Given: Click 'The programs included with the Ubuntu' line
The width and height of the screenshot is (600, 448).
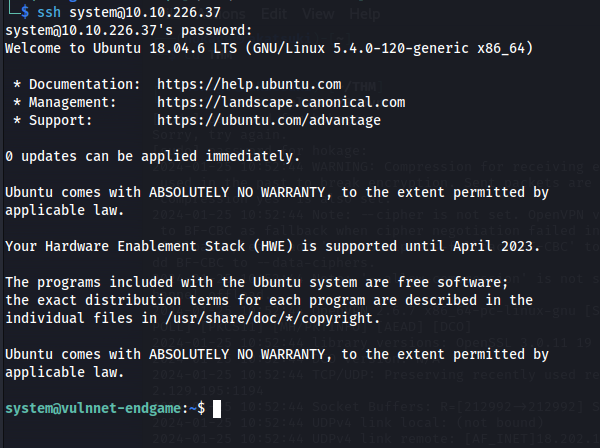Looking at the screenshot, I should tap(257, 282).
